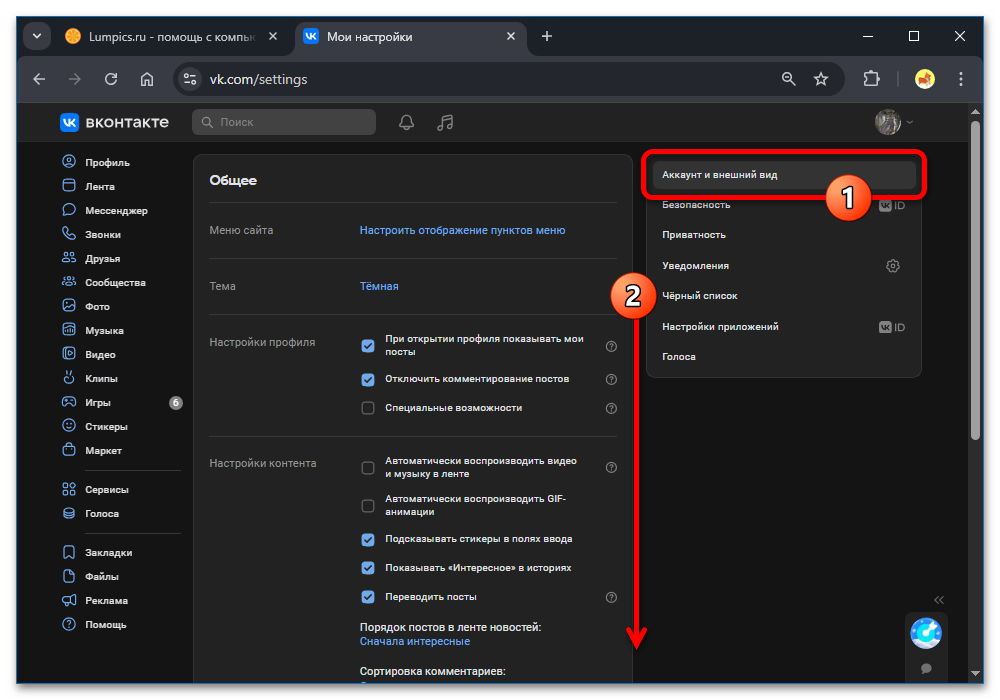Switch to the Lumpics.ru browser tab
The image size is (1000, 700).
pyautogui.click(x=171, y=36)
